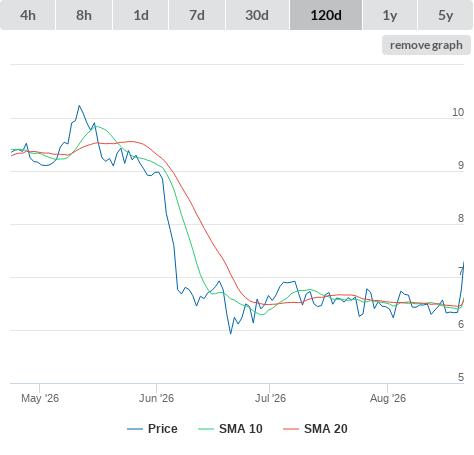Image resolution: width=474 pixels, height=455 pixels.
Task: Toggle SMA 10 series visibility
Action: 241,429
